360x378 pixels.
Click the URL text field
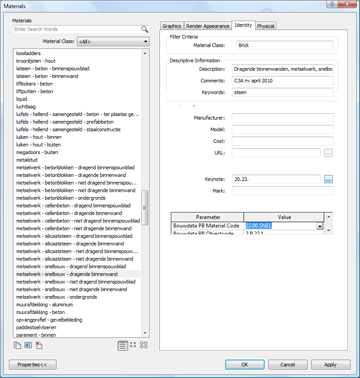(276, 153)
